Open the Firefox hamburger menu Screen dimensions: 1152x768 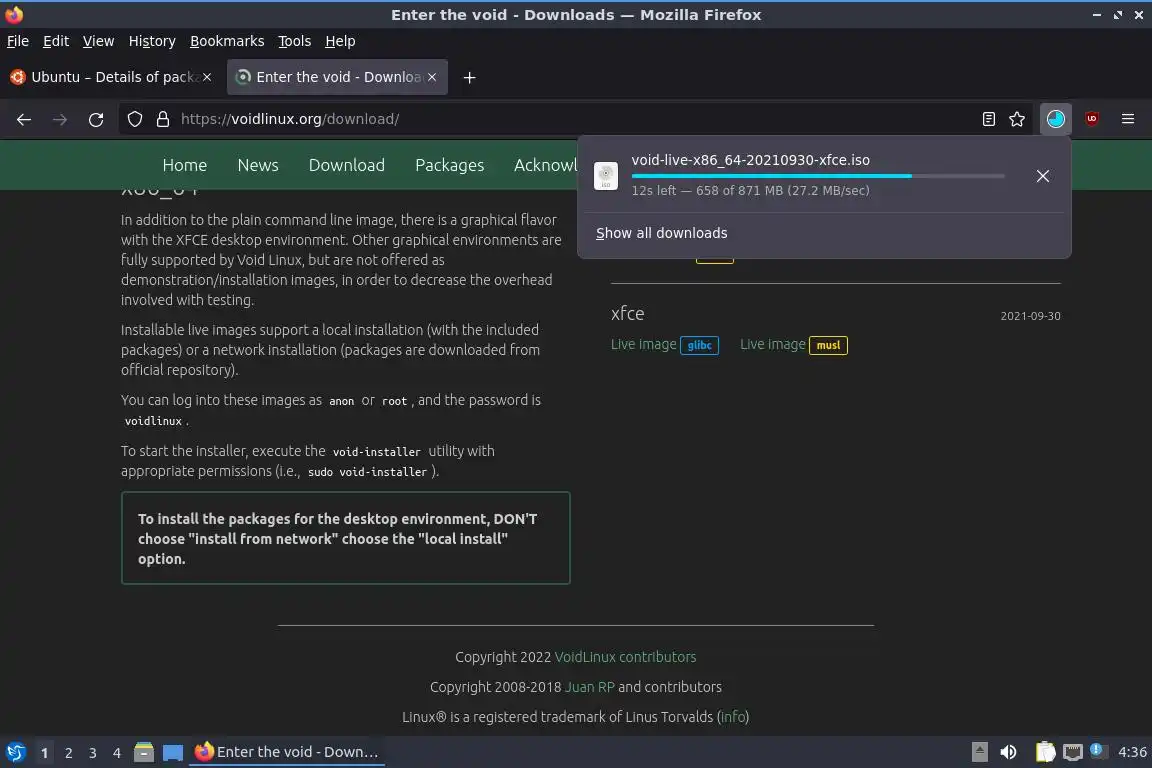[1128, 119]
